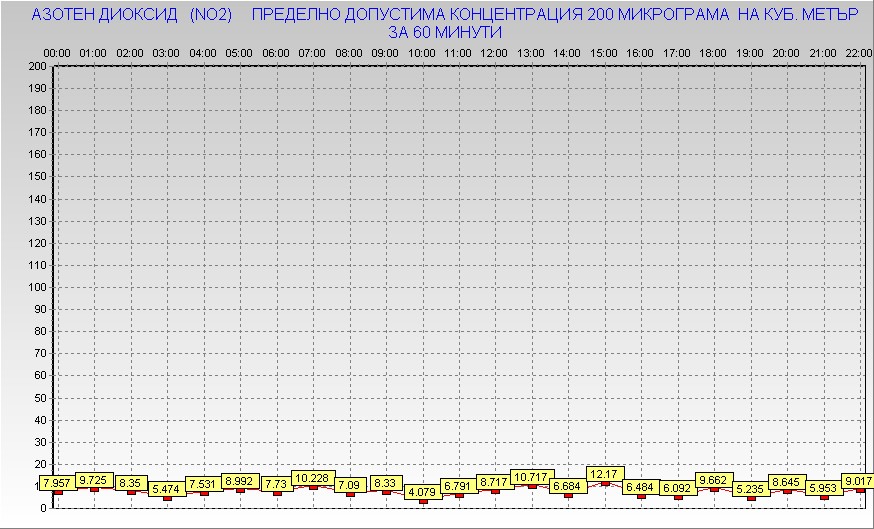
Task: Click the 22:00 time axis label
Action: pyautogui.click(x=859, y=54)
